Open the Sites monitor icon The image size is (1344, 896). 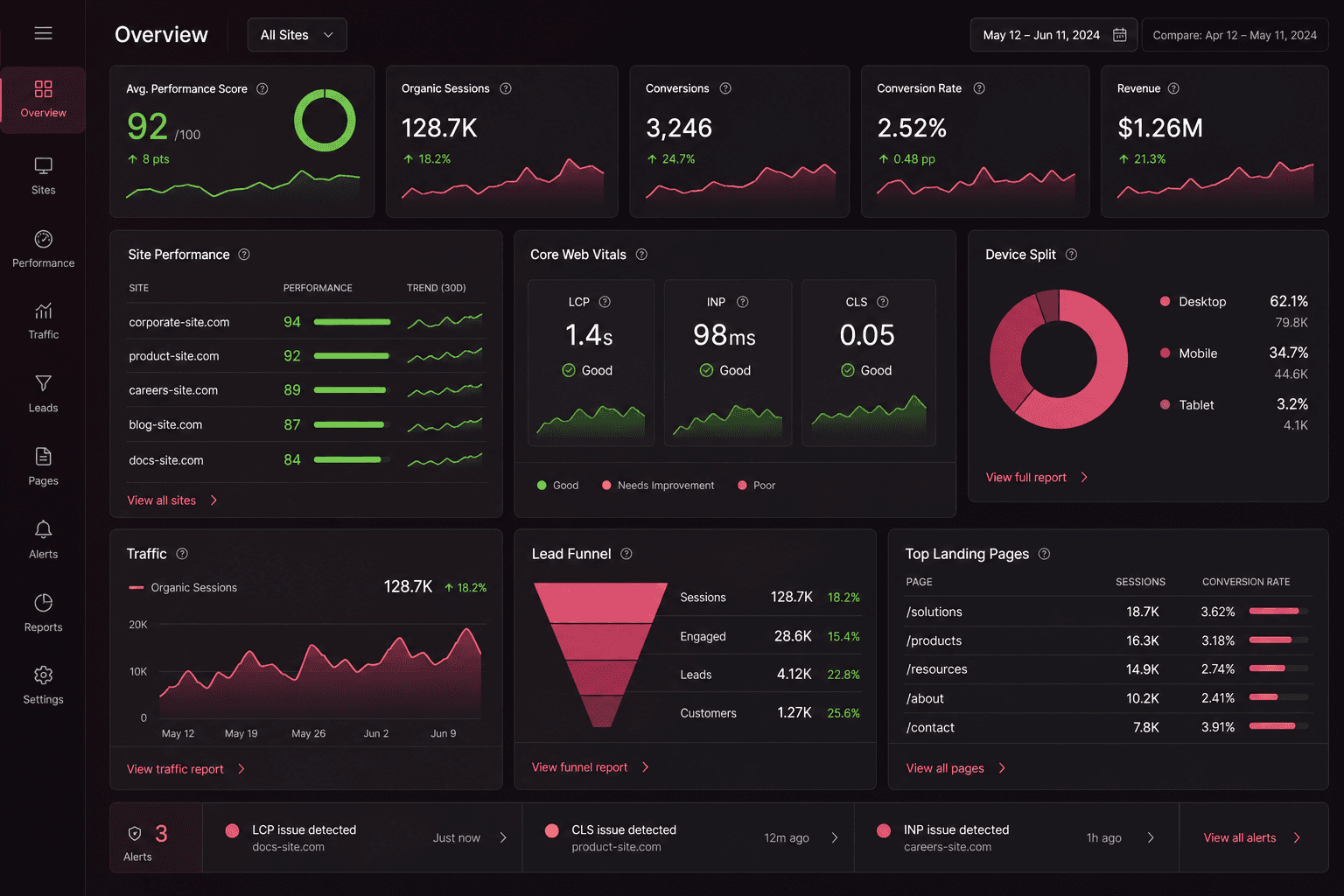pos(43,165)
